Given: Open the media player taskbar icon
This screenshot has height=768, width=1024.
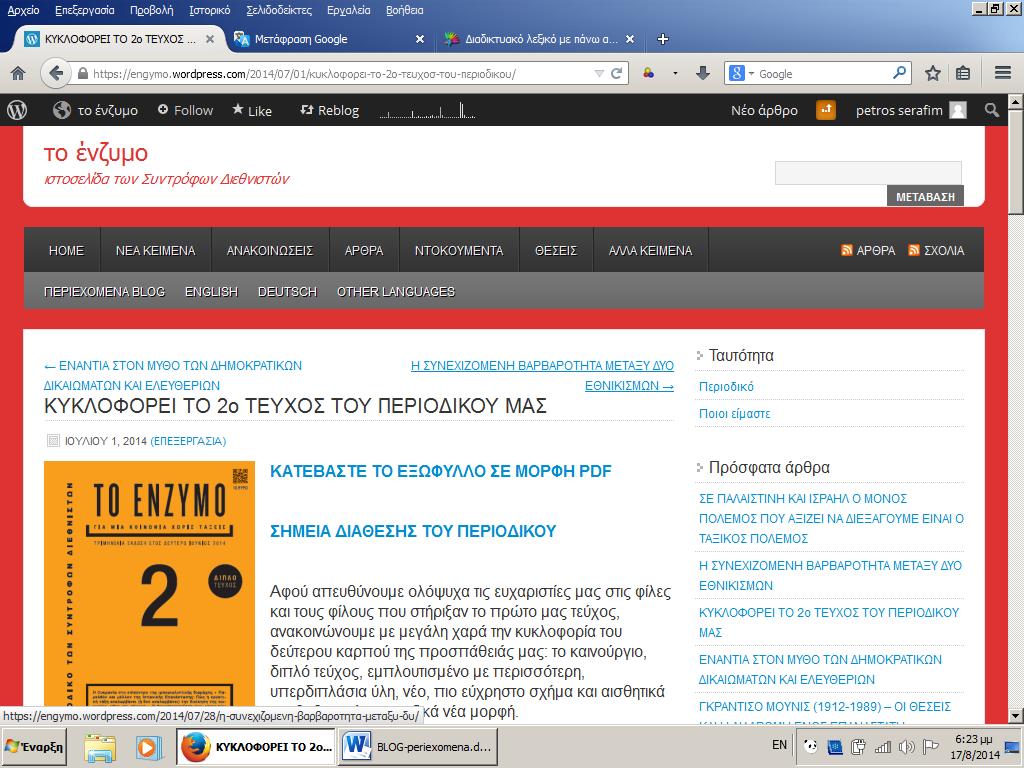Looking at the screenshot, I should (149, 747).
